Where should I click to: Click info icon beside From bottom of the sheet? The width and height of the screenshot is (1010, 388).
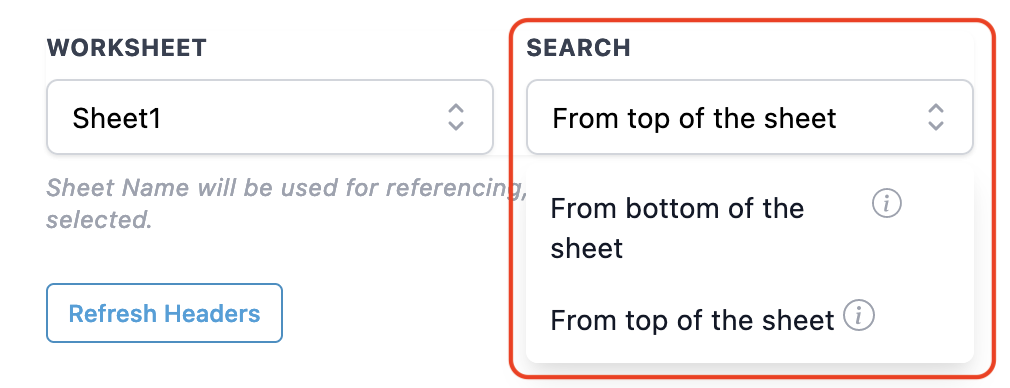click(x=886, y=204)
